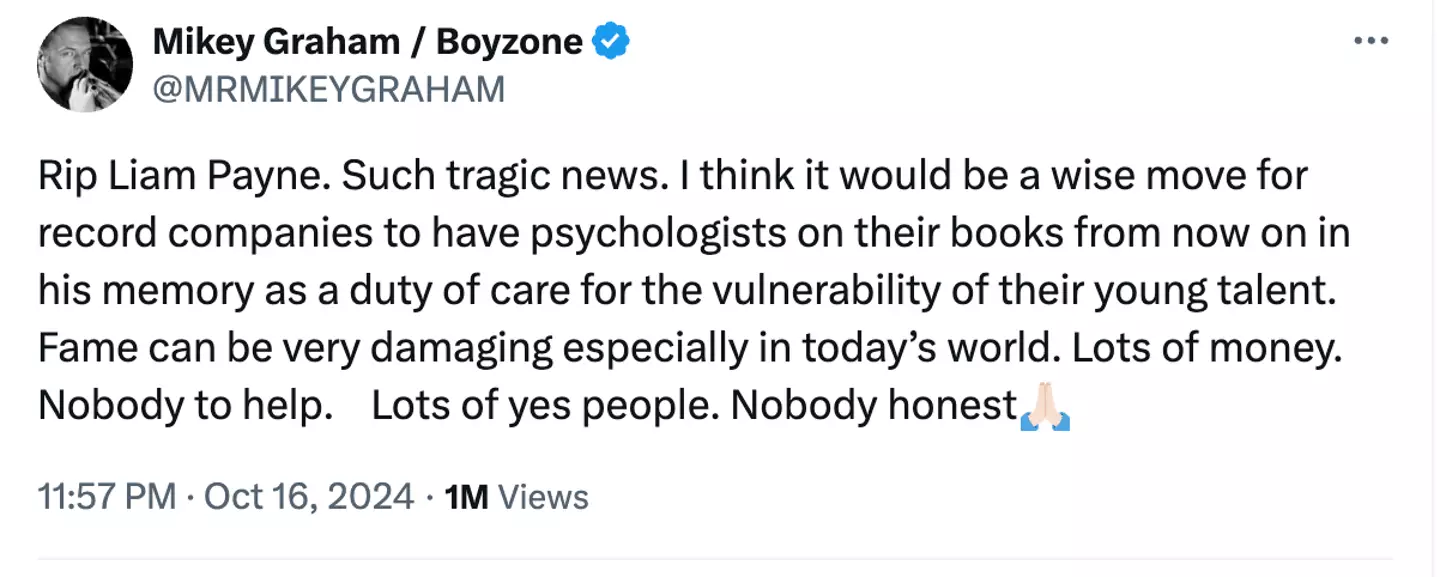
Task: Click the "Nobody honest" closing words
Action: (x=873, y=407)
